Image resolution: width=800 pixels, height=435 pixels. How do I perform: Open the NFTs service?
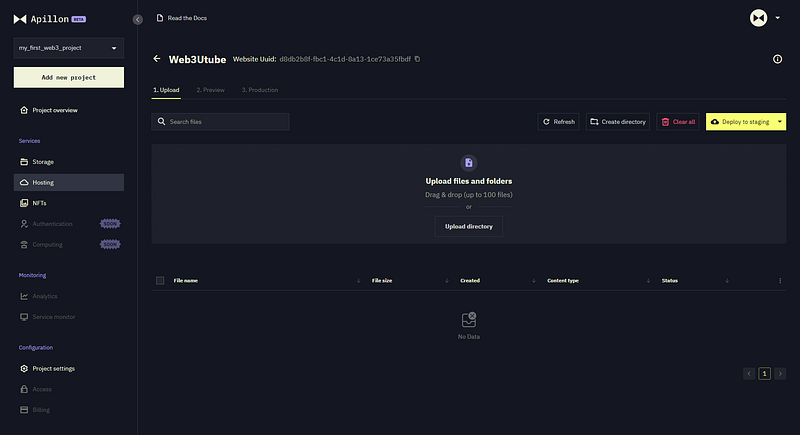click(68, 203)
